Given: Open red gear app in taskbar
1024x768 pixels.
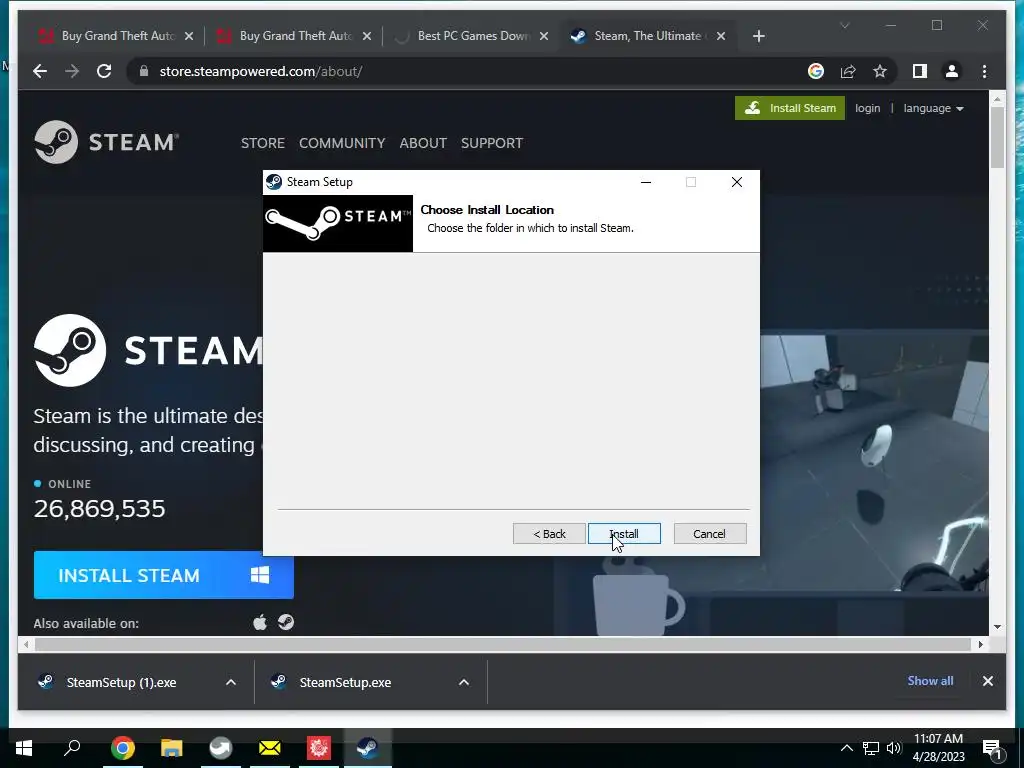Looking at the screenshot, I should 319,748.
